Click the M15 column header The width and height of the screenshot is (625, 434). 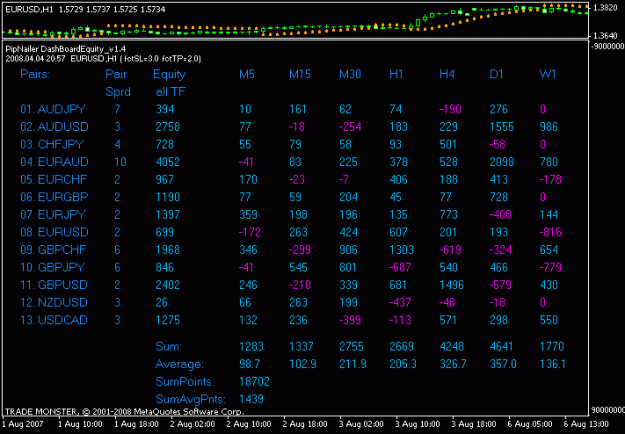(300, 74)
